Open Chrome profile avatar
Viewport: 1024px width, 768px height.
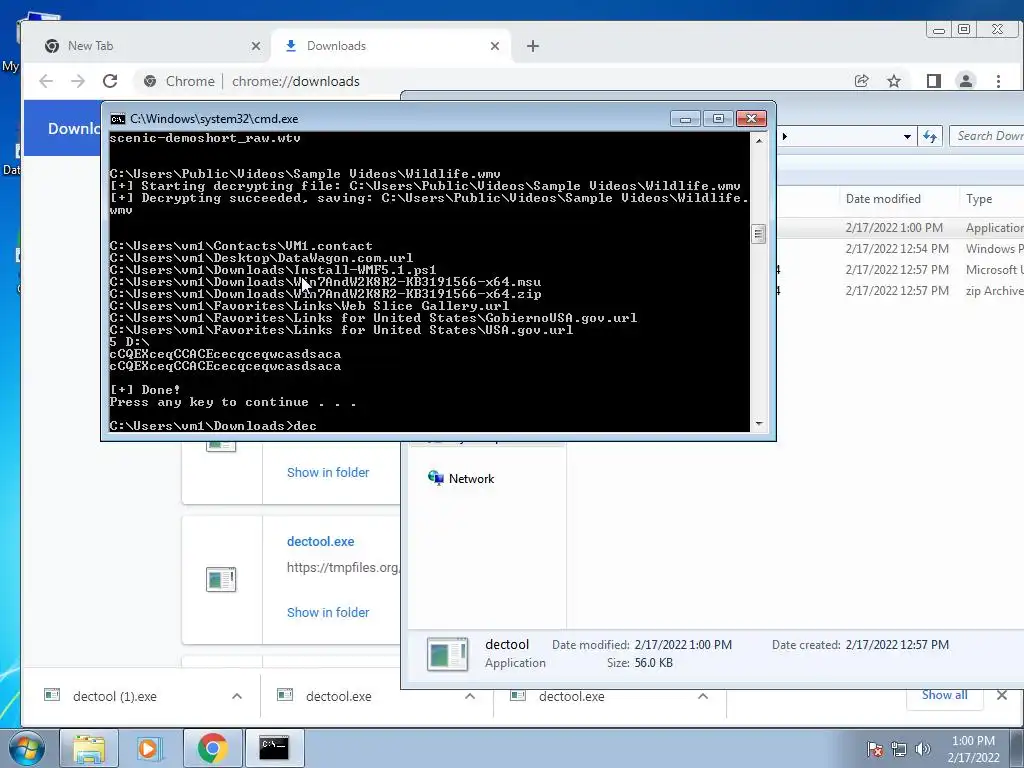pos(965,81)
